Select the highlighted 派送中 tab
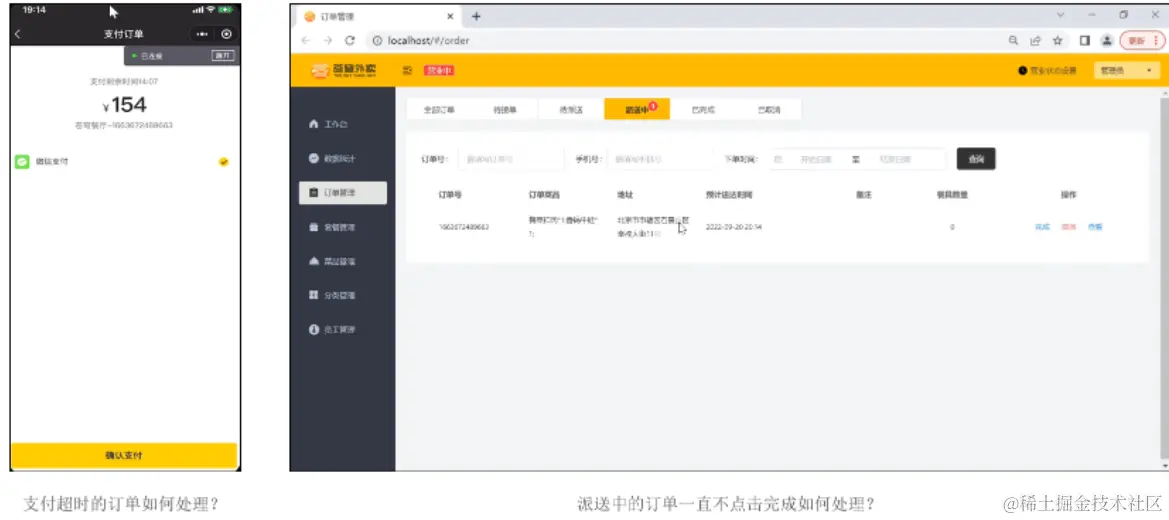 point(637,109)
